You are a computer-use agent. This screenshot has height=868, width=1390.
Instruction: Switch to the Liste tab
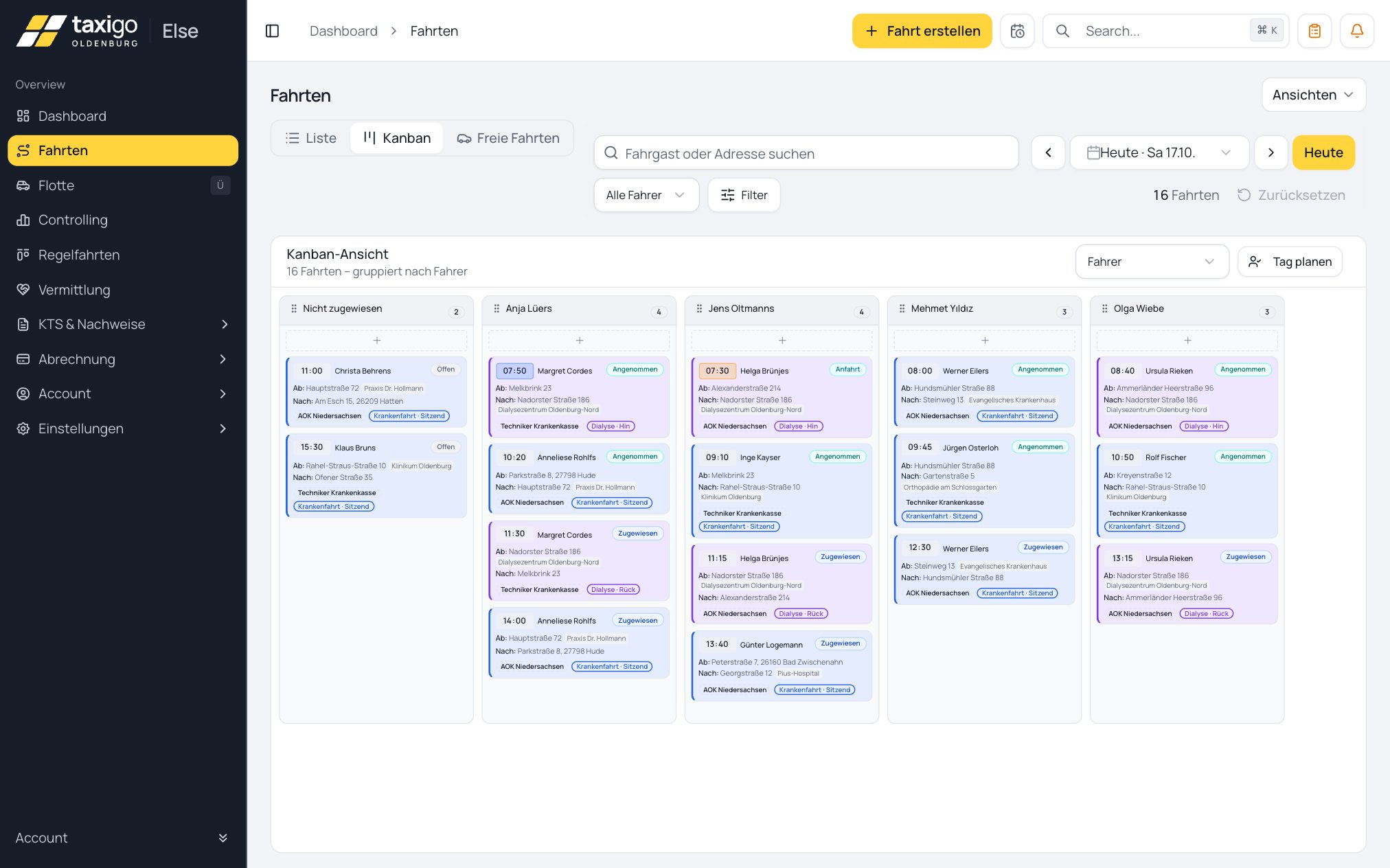[311, 138]
